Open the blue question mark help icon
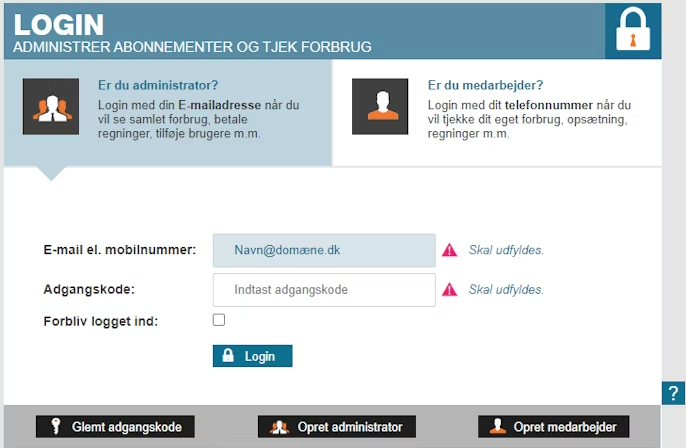 [674, 393]
